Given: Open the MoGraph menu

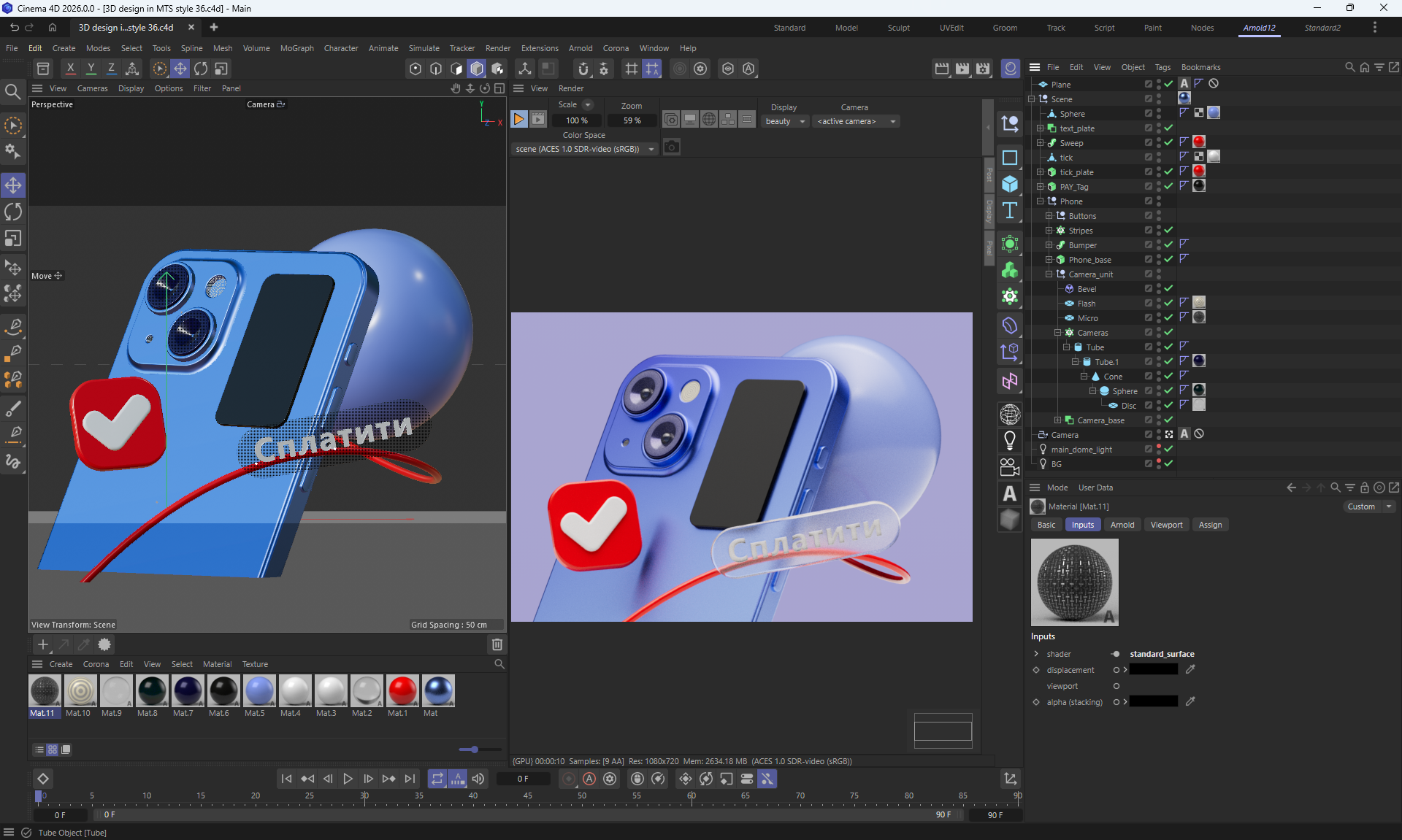Looking at the screenshot, I should [296, 48].
